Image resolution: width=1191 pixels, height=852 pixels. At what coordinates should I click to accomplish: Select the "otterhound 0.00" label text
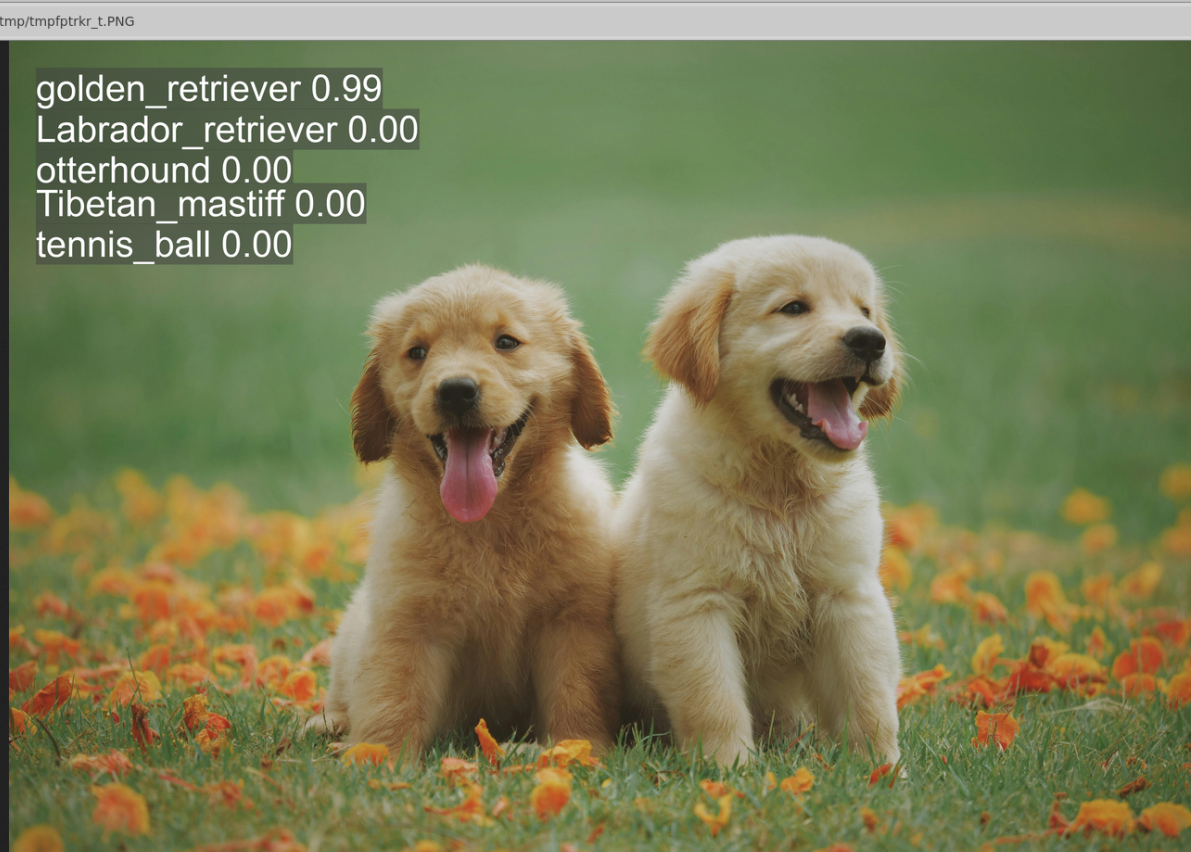(164, 169)
